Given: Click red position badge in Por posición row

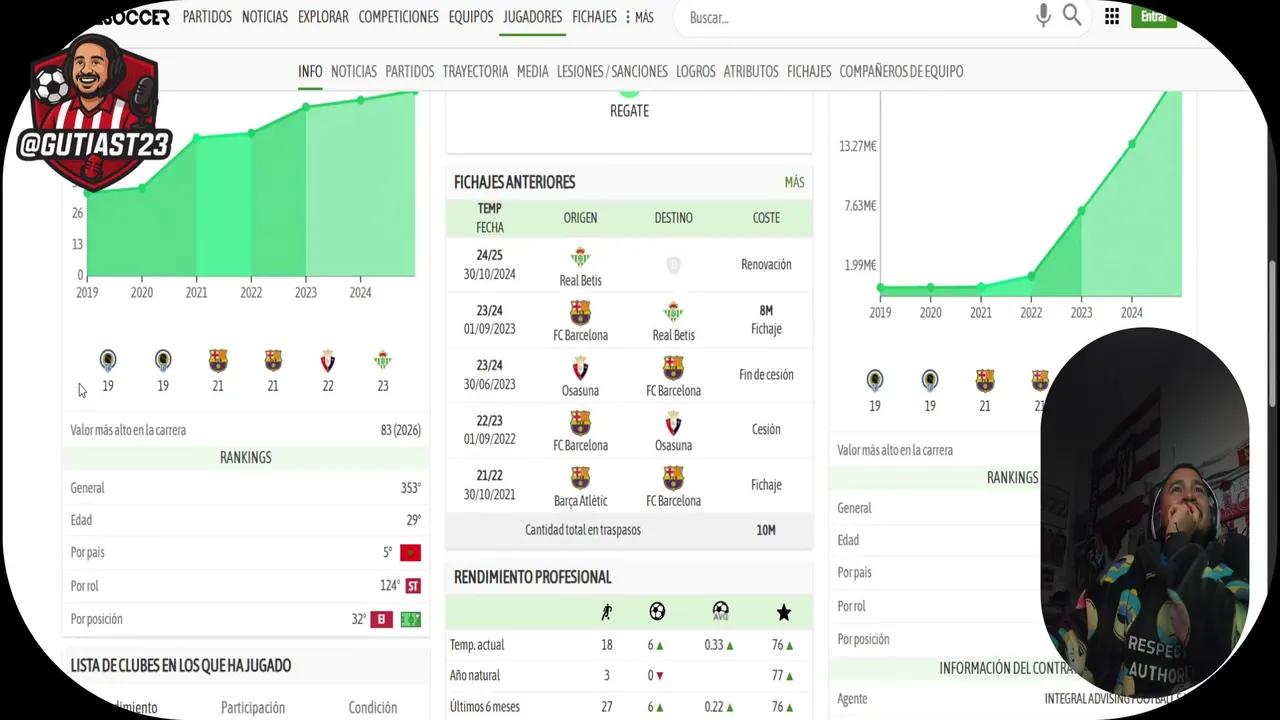Looking at the screenshot, I should (381, 620).
